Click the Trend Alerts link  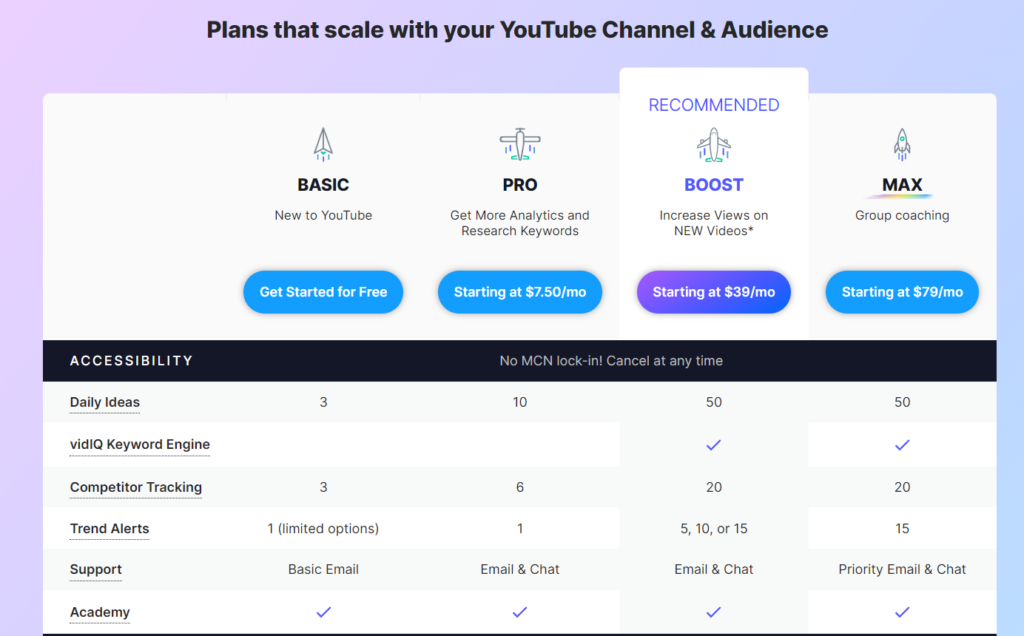[x=109, y=529]
